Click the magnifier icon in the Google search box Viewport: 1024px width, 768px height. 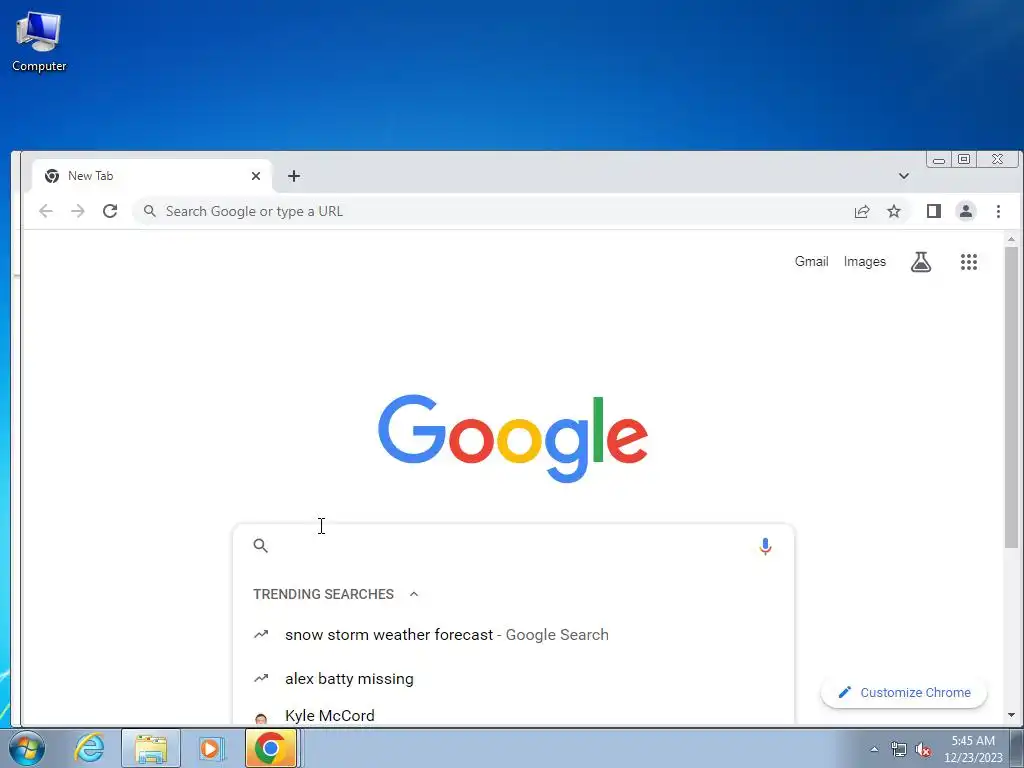pos(261,546)
